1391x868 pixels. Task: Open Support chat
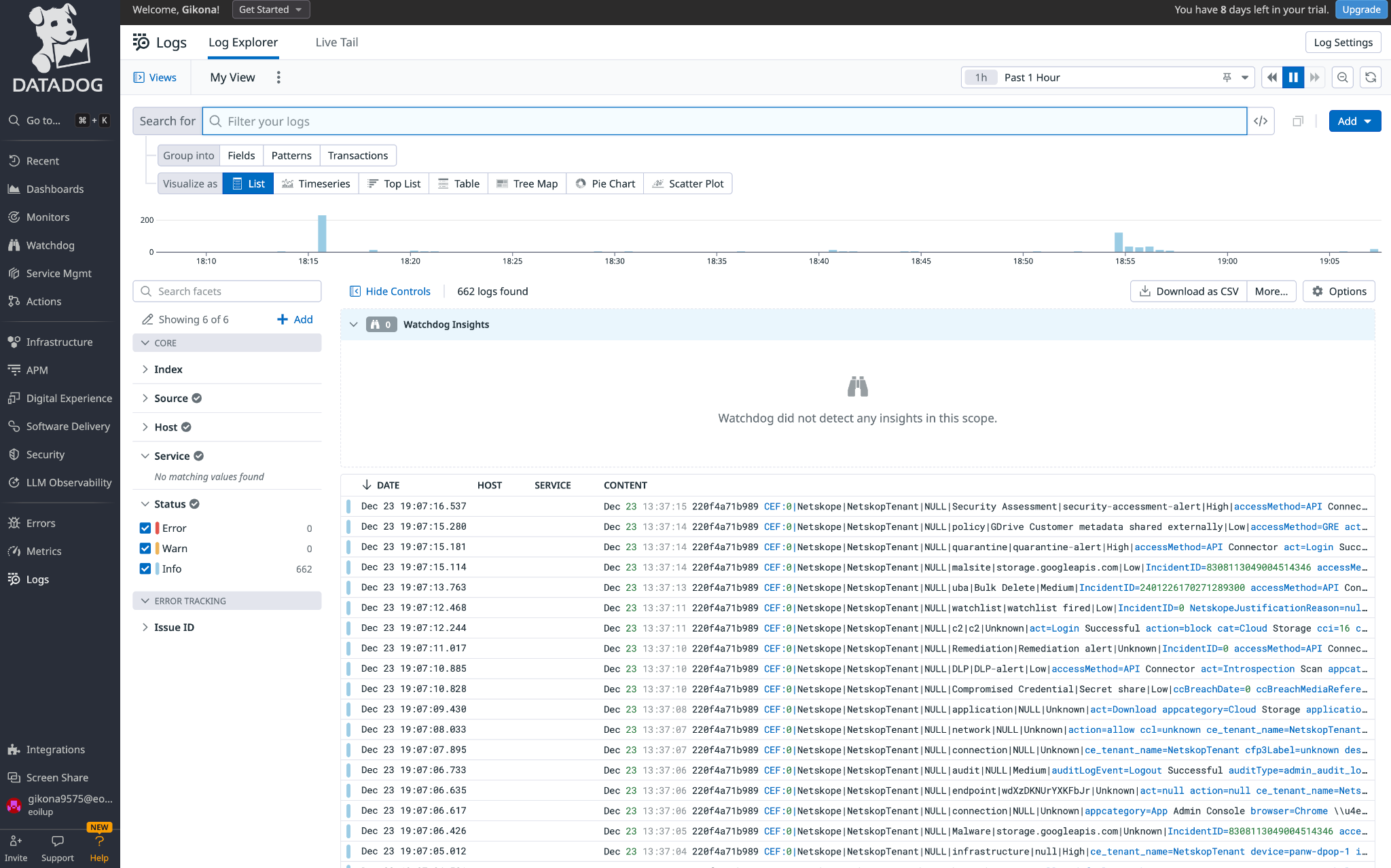click(x=57, y=848)
